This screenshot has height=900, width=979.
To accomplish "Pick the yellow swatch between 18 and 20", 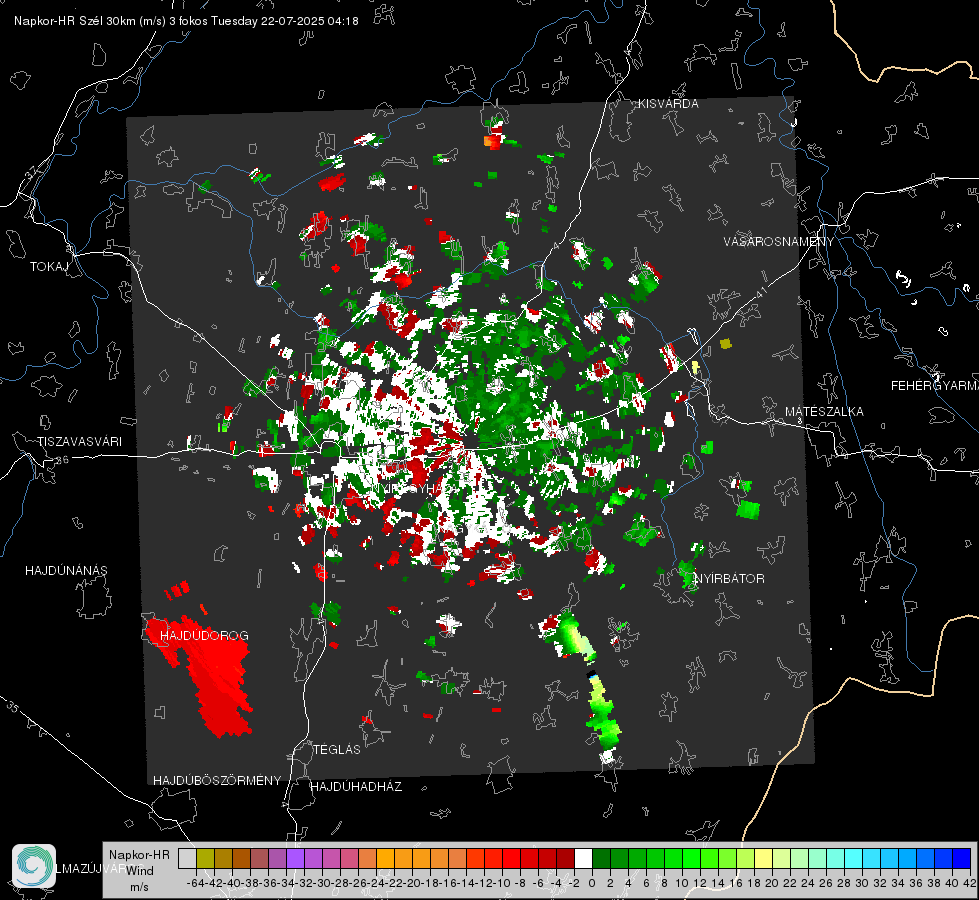I will point(763,858).
